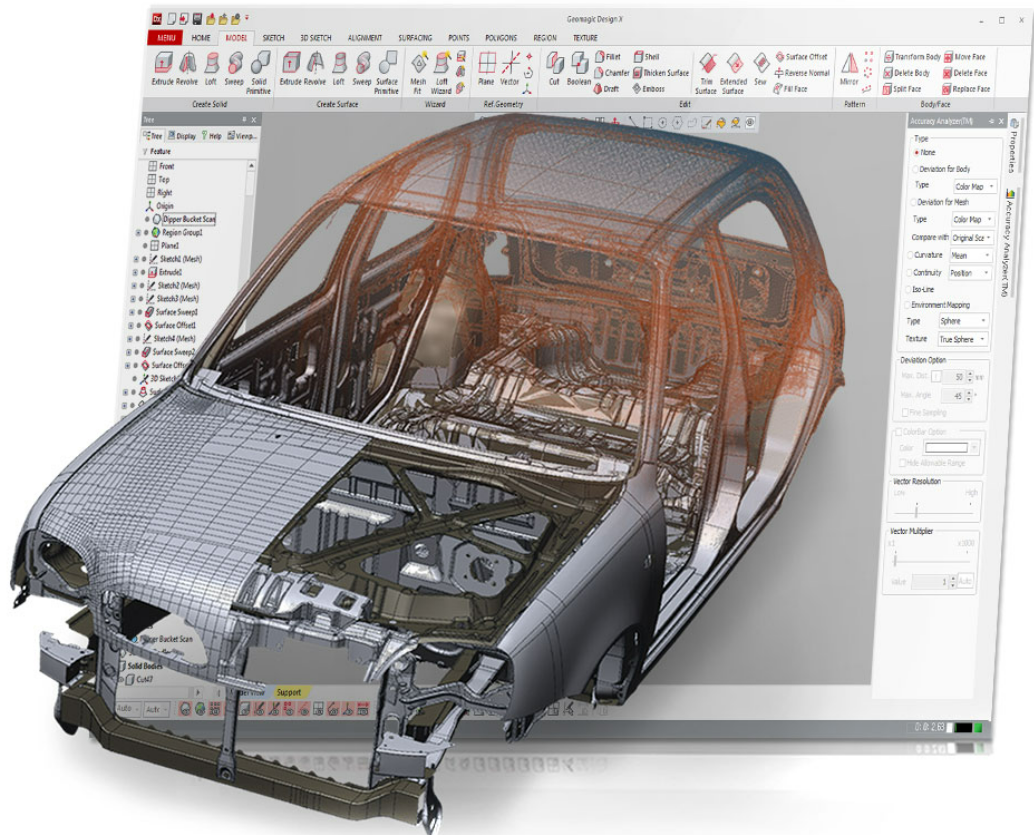Switch to the POLYGONS ribbon tab
This screenshot has height=835, width=1034.
point(501,38)
